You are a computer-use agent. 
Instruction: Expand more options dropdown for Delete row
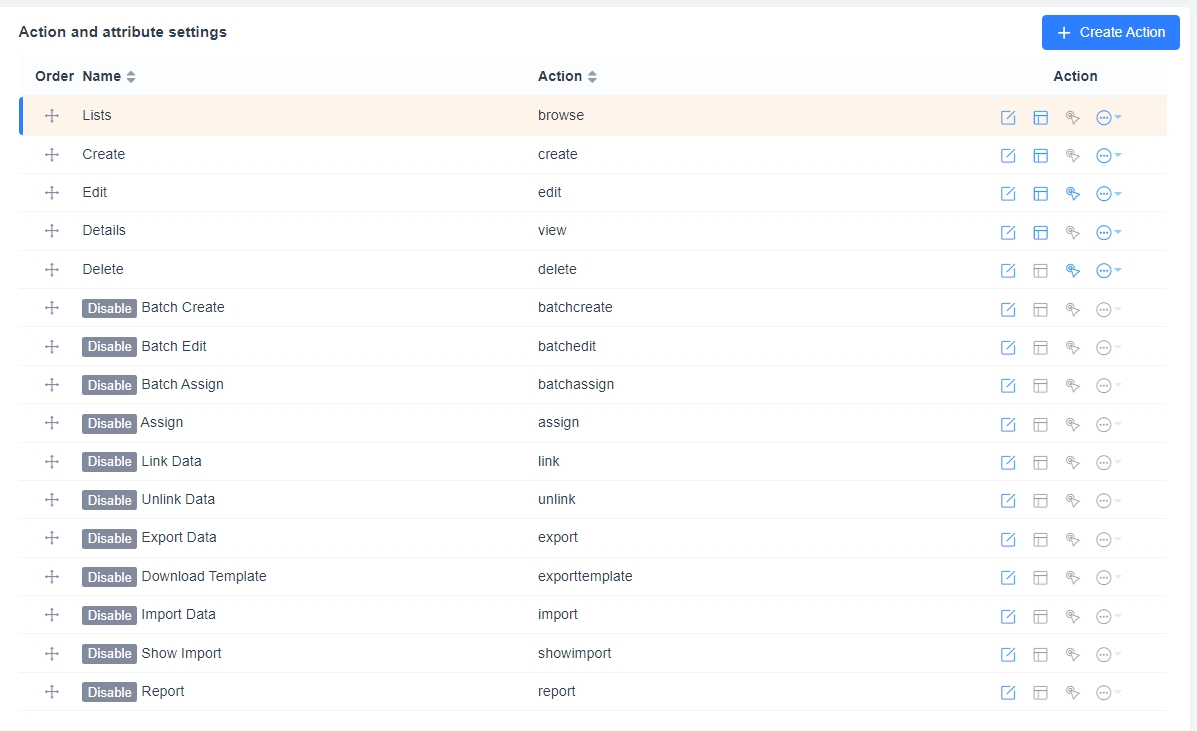pos(1108,270)
